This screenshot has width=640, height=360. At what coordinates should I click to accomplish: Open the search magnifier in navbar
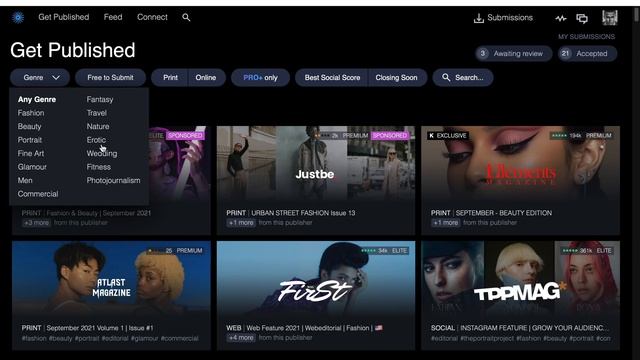coord(186,17)
